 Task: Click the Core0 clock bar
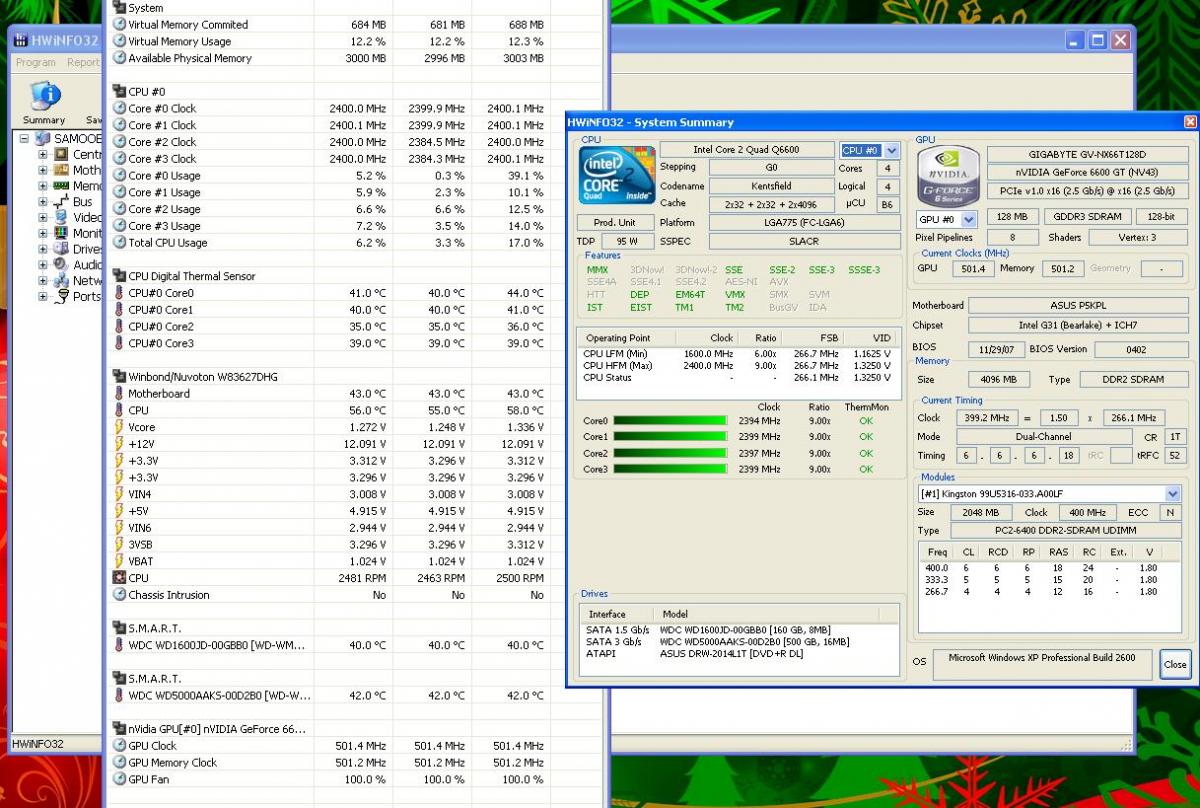tap(669, 421)
